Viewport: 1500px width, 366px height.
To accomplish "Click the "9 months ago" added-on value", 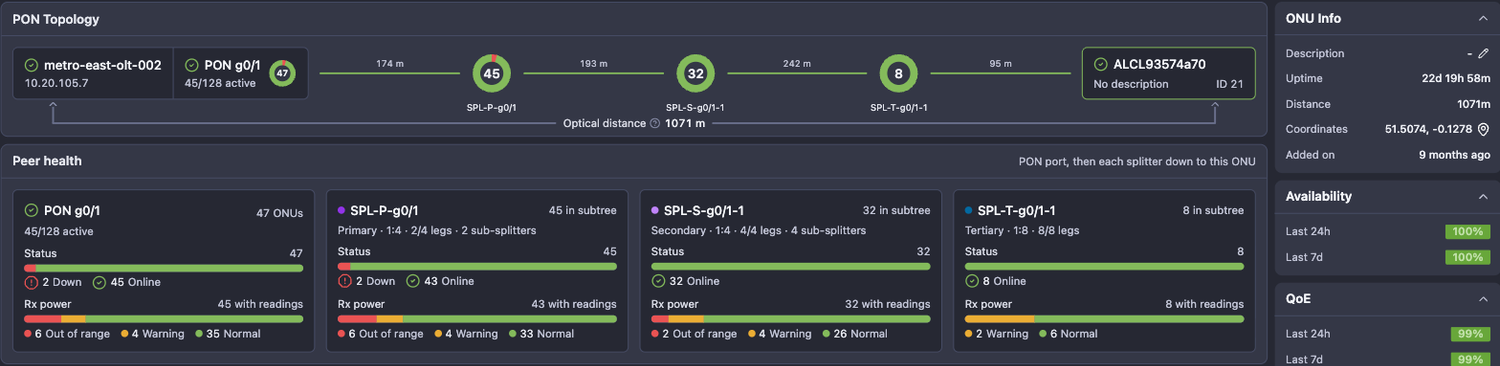I will (1454, 155).
